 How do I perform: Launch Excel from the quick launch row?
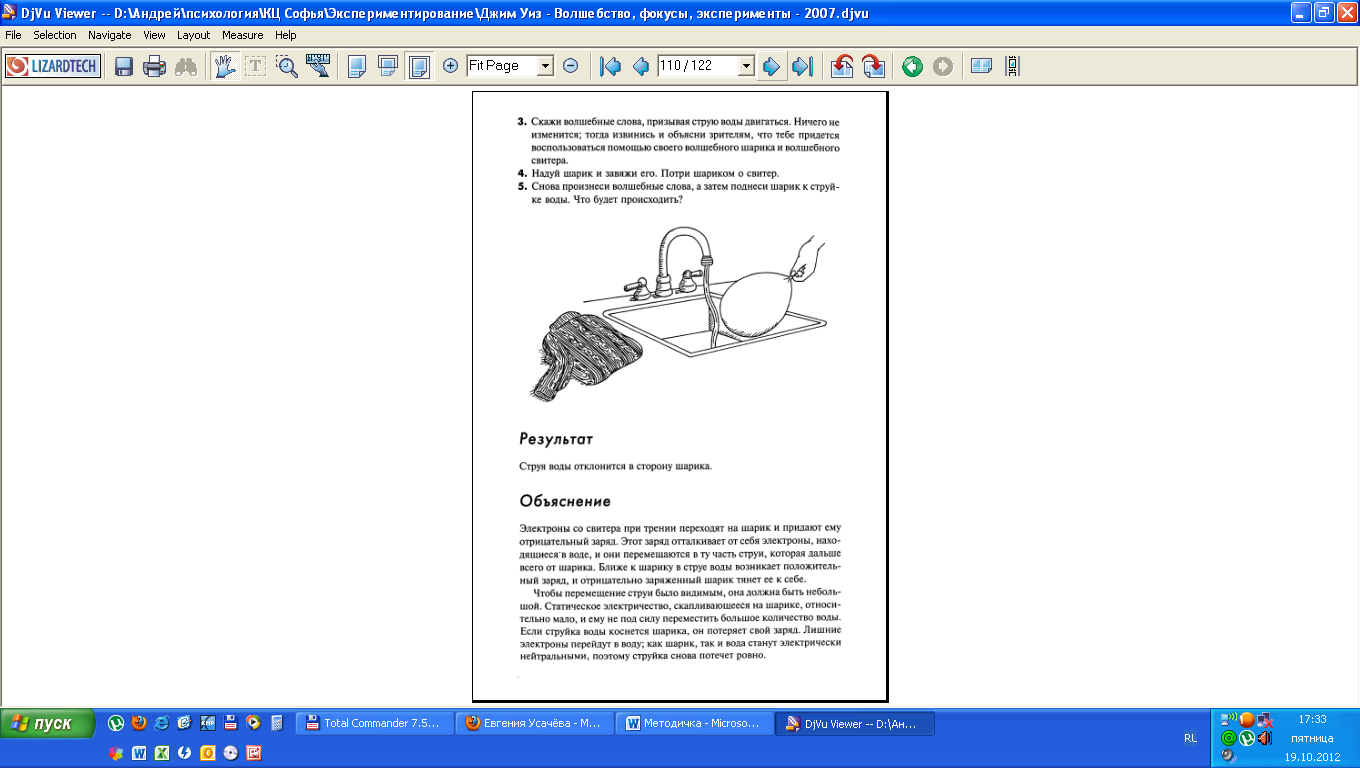[x=162, y=752]
